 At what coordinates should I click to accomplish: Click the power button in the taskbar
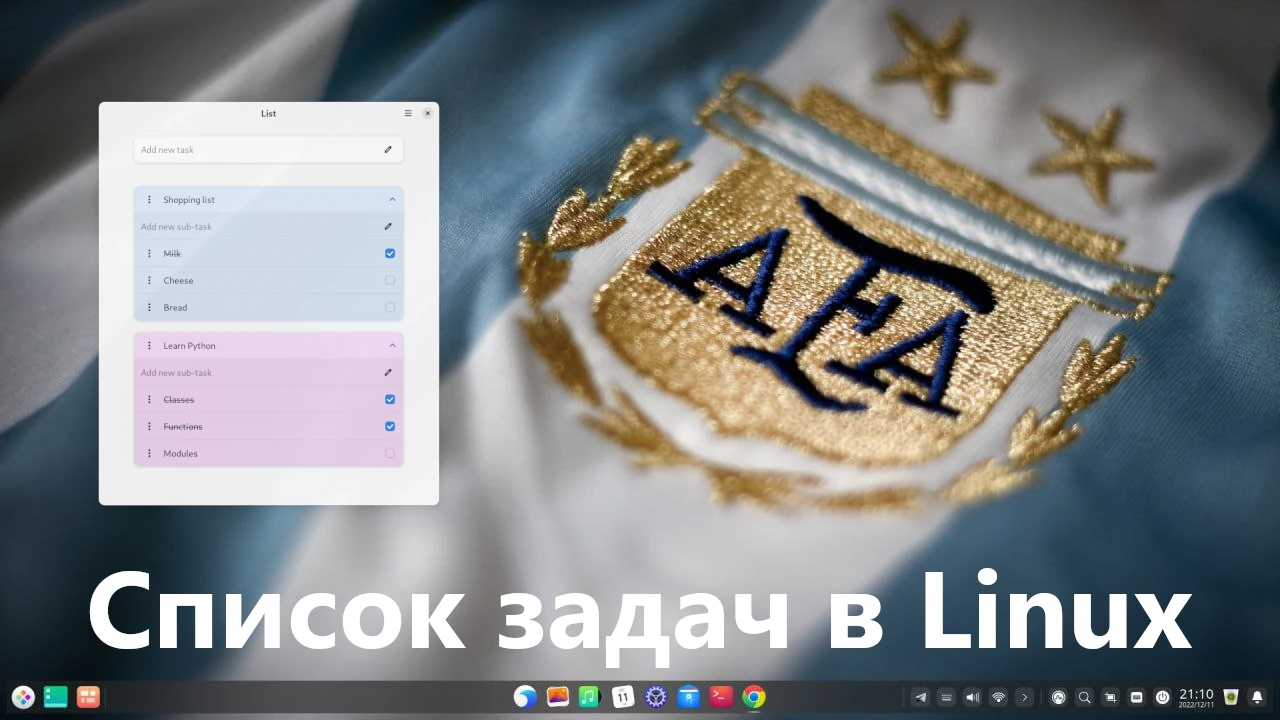pyautogui.click(x=1162, y=697)
